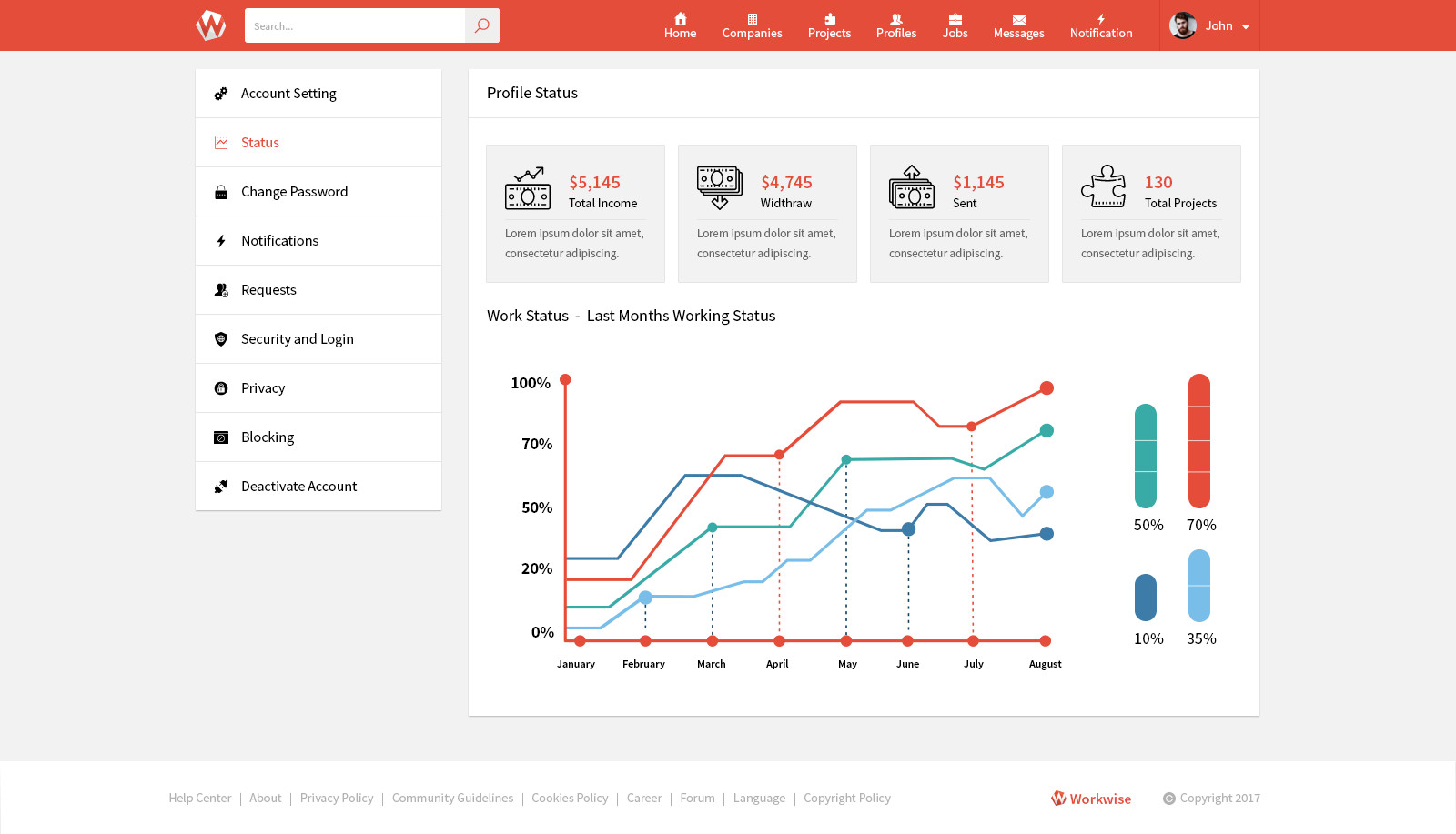Click the search magnifier button

[482, 25]
